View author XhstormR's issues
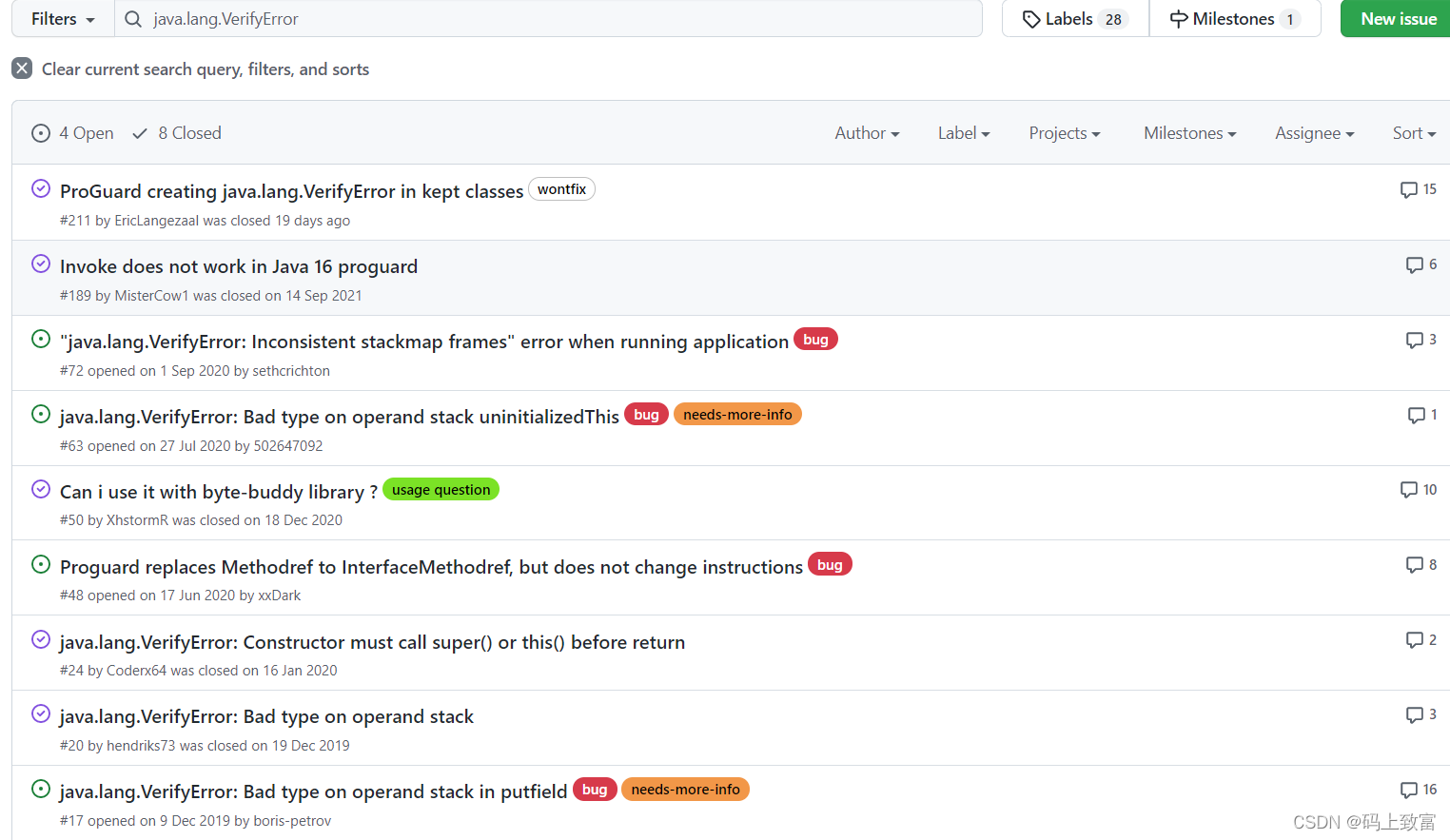This screenshot has width=1450, height=840. click(x=137, y=520)
